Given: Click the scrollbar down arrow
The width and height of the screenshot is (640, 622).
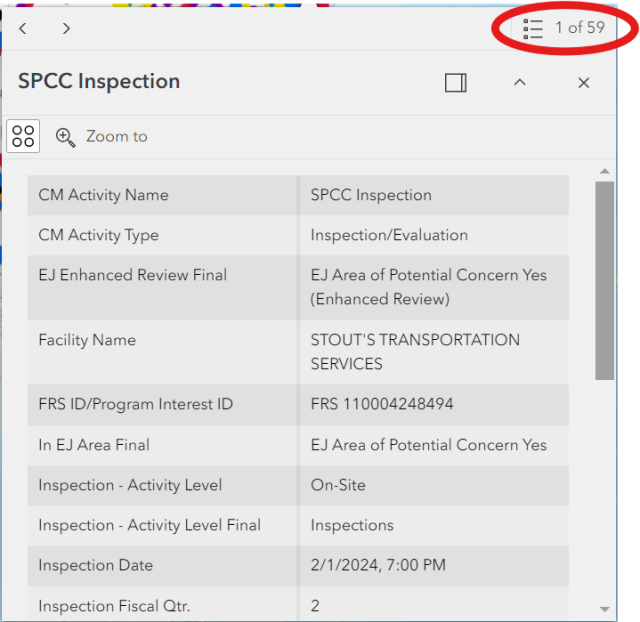Looking at the screenshot, I should (x=604, y=608).
